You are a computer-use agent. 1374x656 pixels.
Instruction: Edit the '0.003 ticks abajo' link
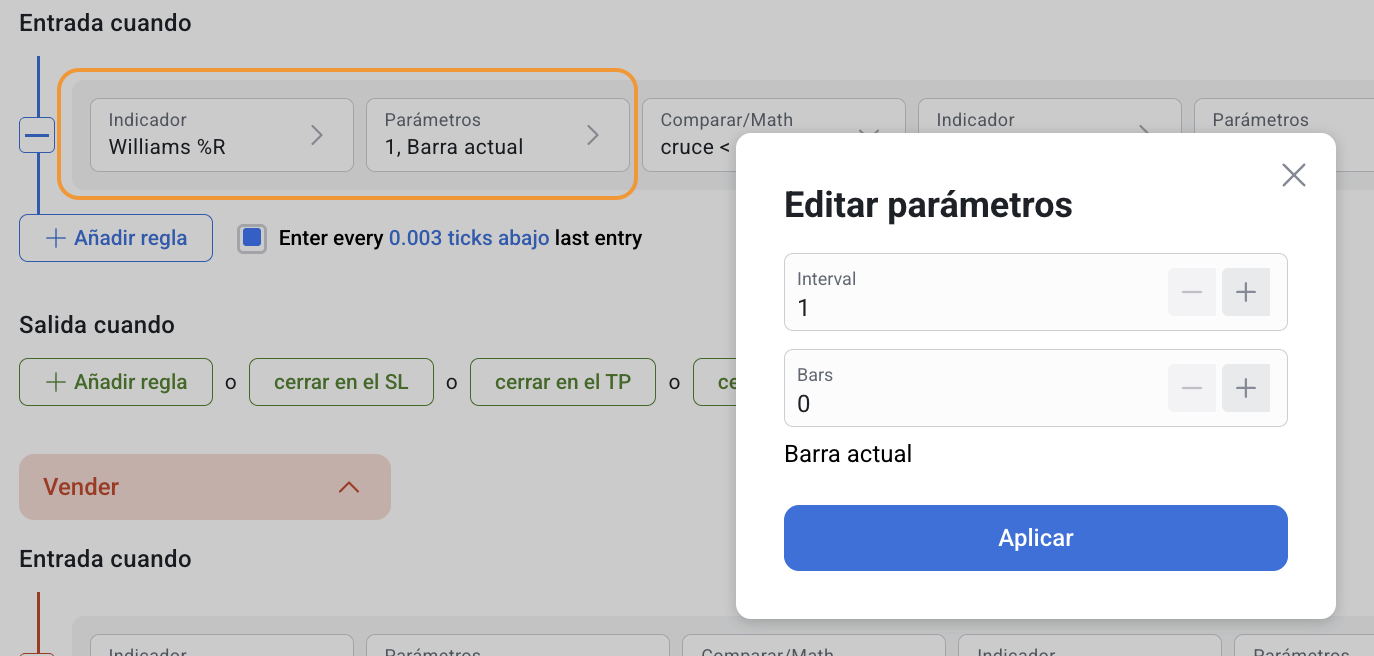click(469, 238)
